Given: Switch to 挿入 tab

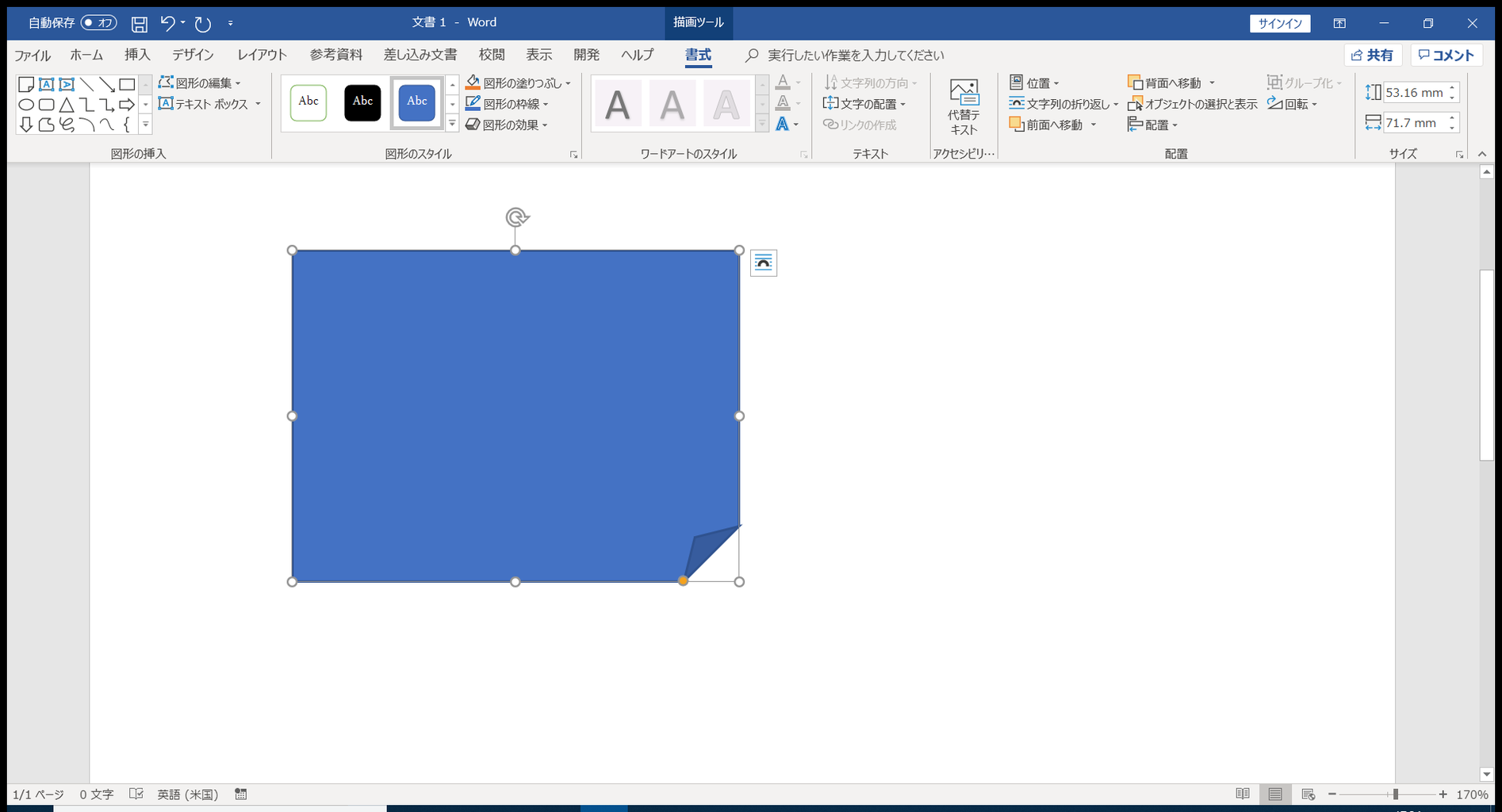Looking at the screenshot, I should [137, 55].
